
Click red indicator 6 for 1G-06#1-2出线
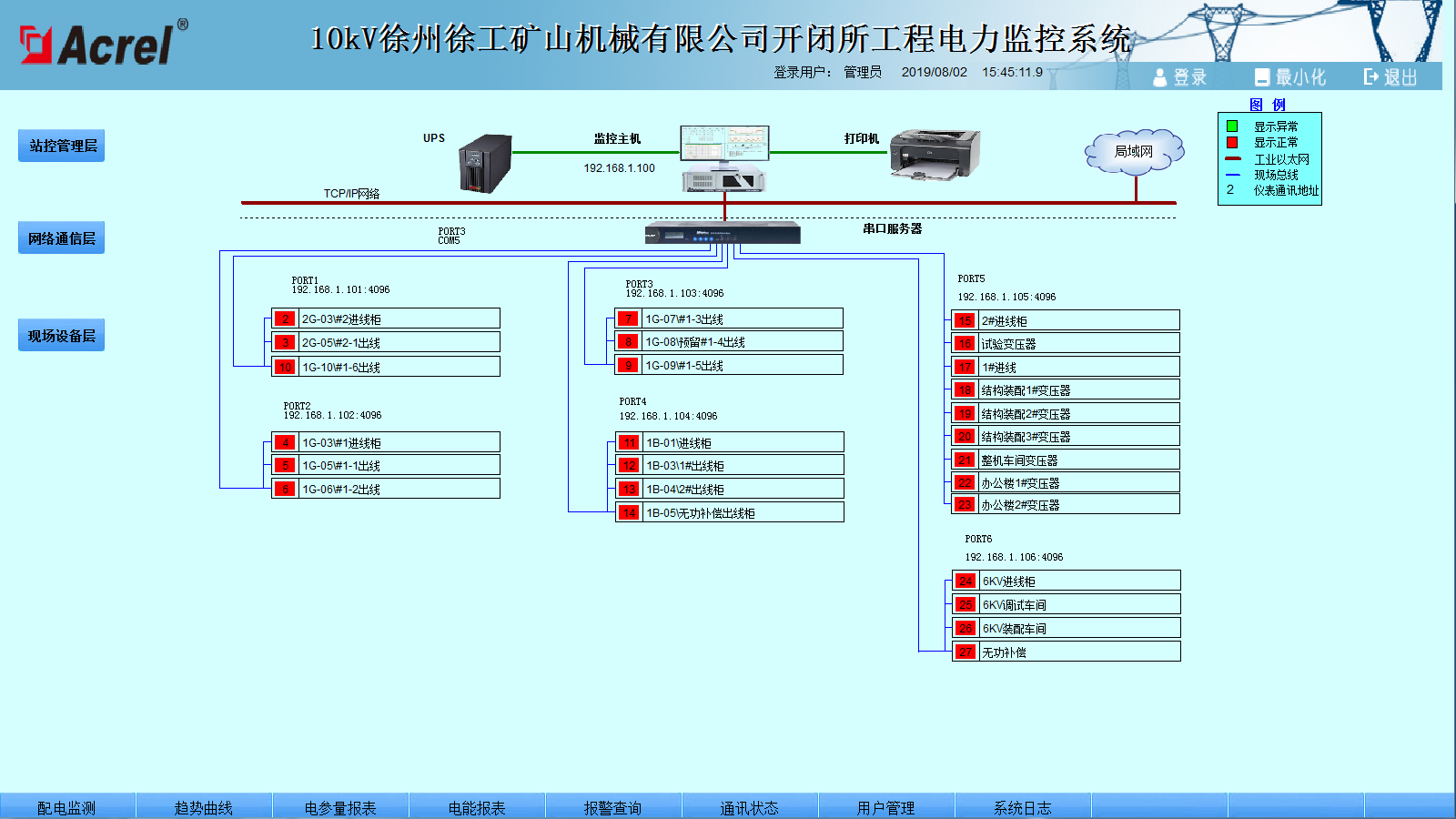tap(285, 489)
